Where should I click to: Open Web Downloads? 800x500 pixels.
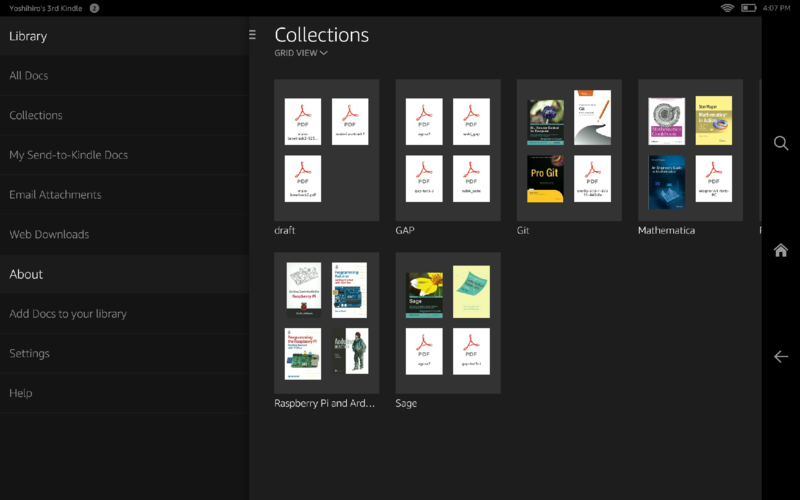click(x=124, y=235)
